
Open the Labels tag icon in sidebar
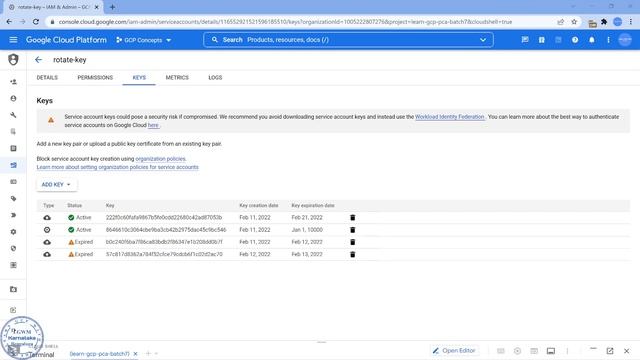point(13,198)
